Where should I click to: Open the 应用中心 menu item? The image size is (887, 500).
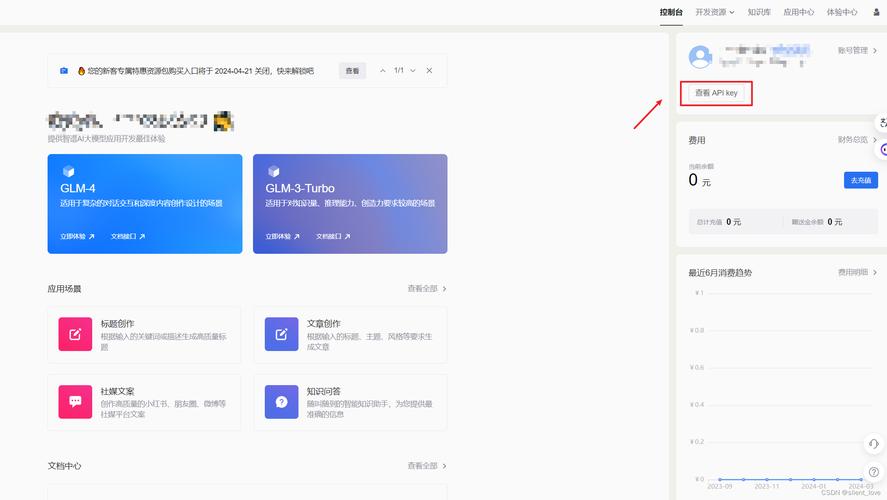coord(798,12)
